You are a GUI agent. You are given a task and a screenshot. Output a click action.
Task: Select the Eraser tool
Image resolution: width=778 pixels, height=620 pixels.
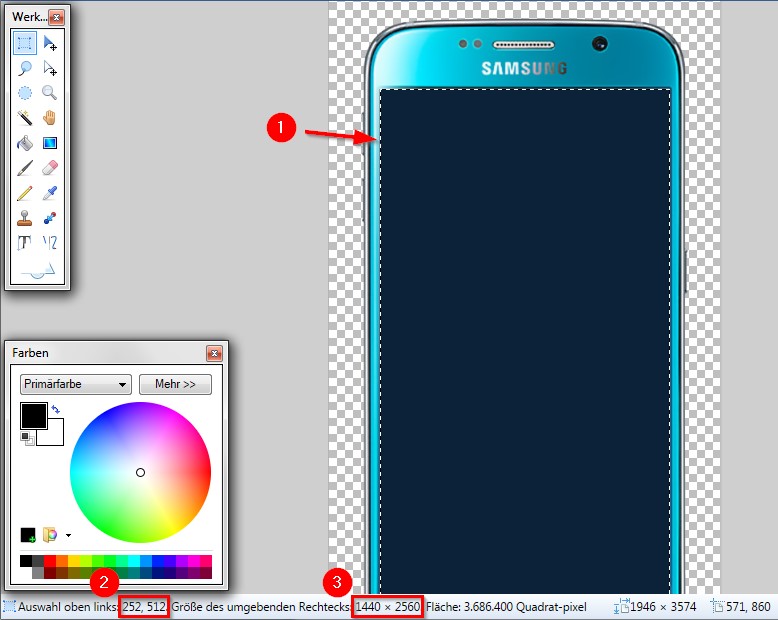tap(50, 168)
